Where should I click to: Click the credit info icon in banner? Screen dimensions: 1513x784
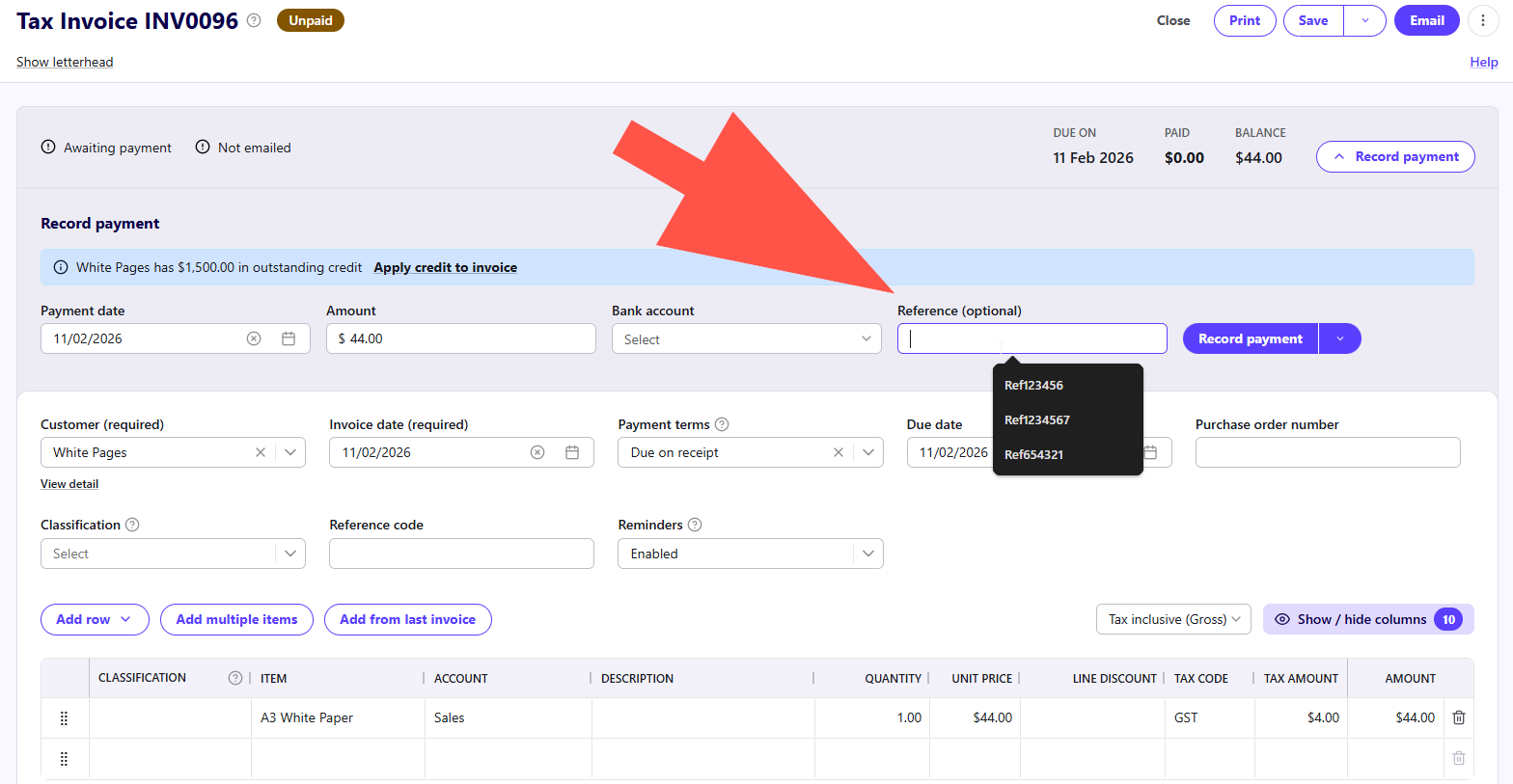tap(61, 267)
